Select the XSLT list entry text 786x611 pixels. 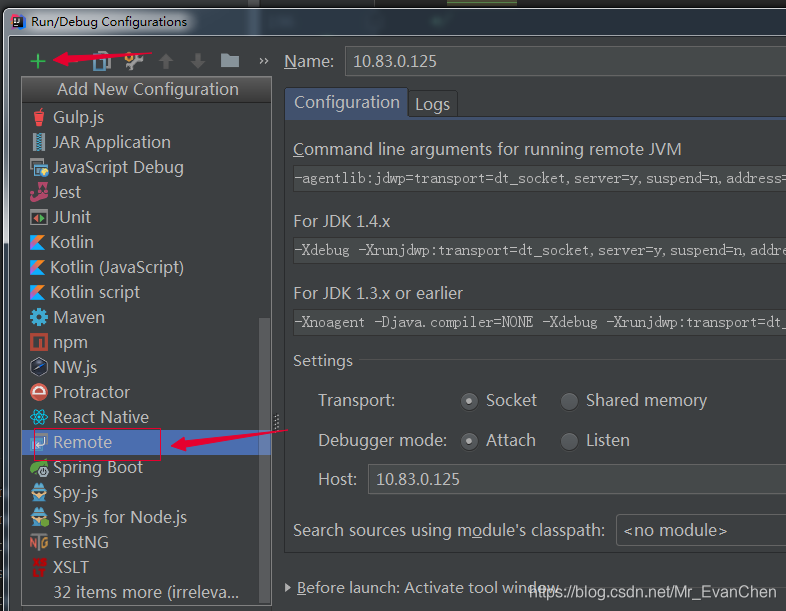(x=71, y=567)
